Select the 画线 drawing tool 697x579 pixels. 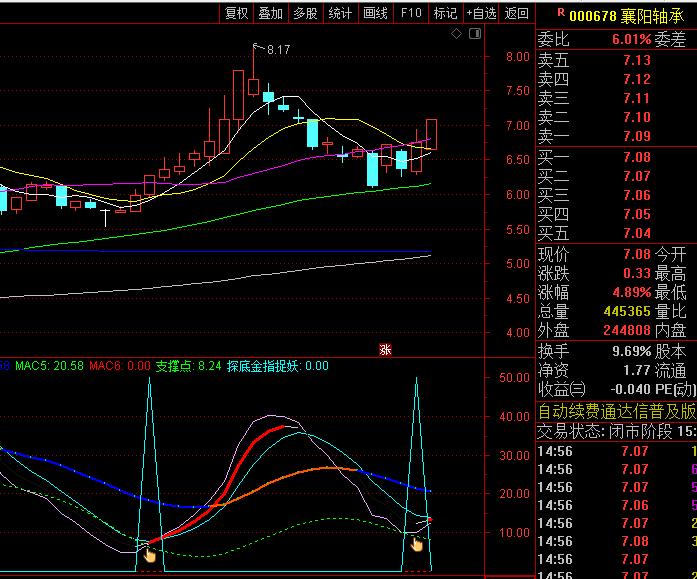(x=375, y=13)
